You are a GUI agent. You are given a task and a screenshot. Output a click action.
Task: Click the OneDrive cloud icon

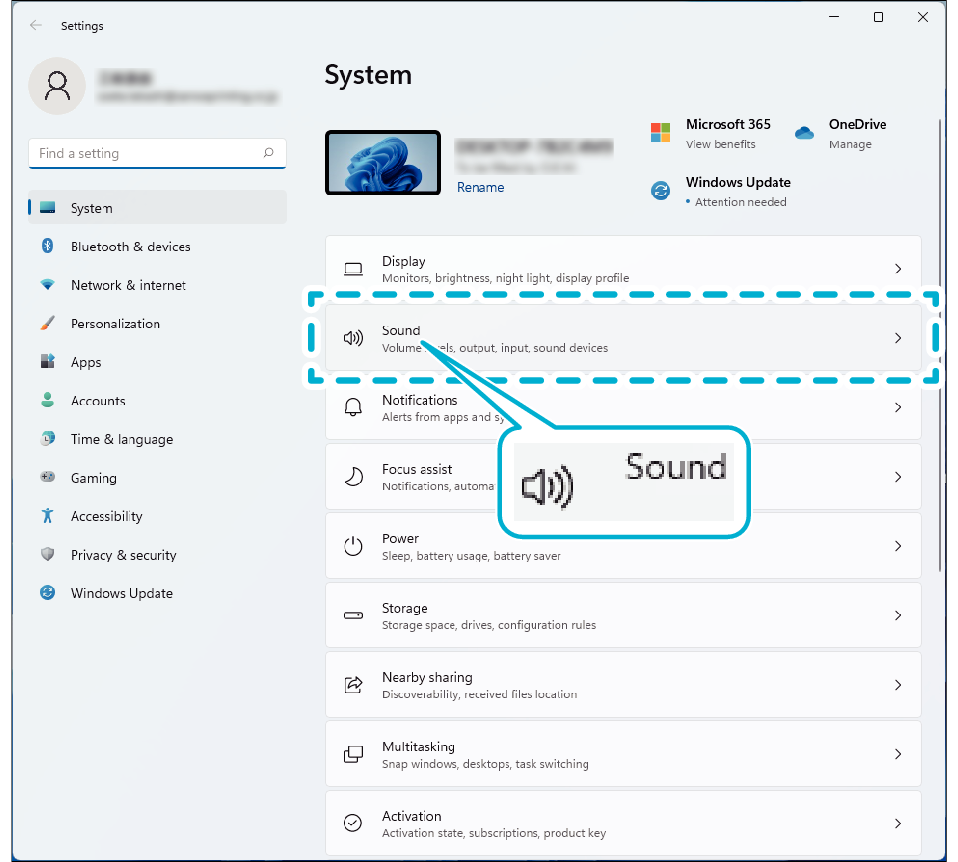805,133
